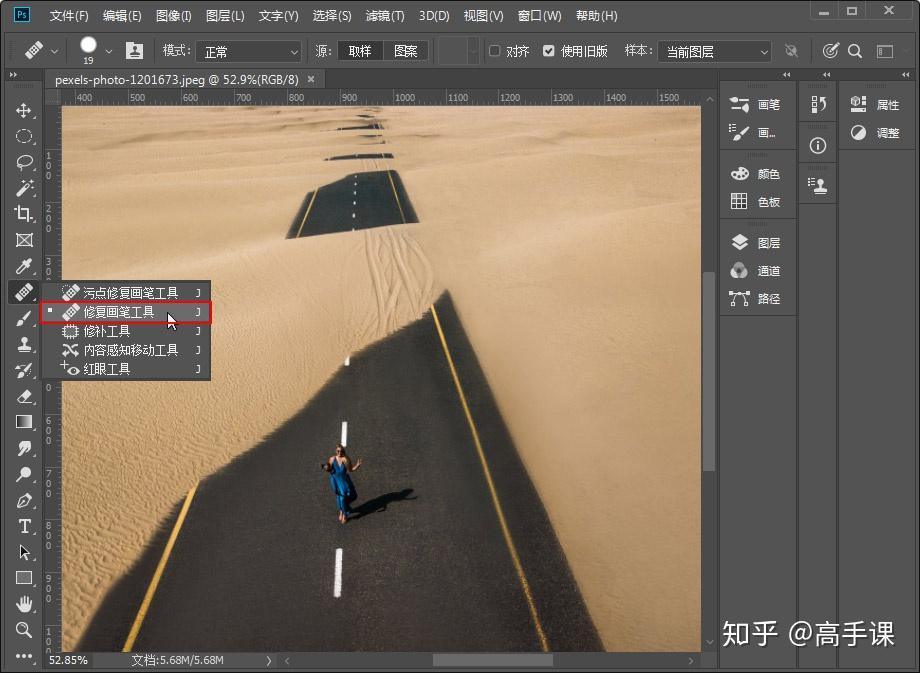Open the 滤镜(T) menu
This screenshot has width=920, height=673.
(x=385, y=16)
